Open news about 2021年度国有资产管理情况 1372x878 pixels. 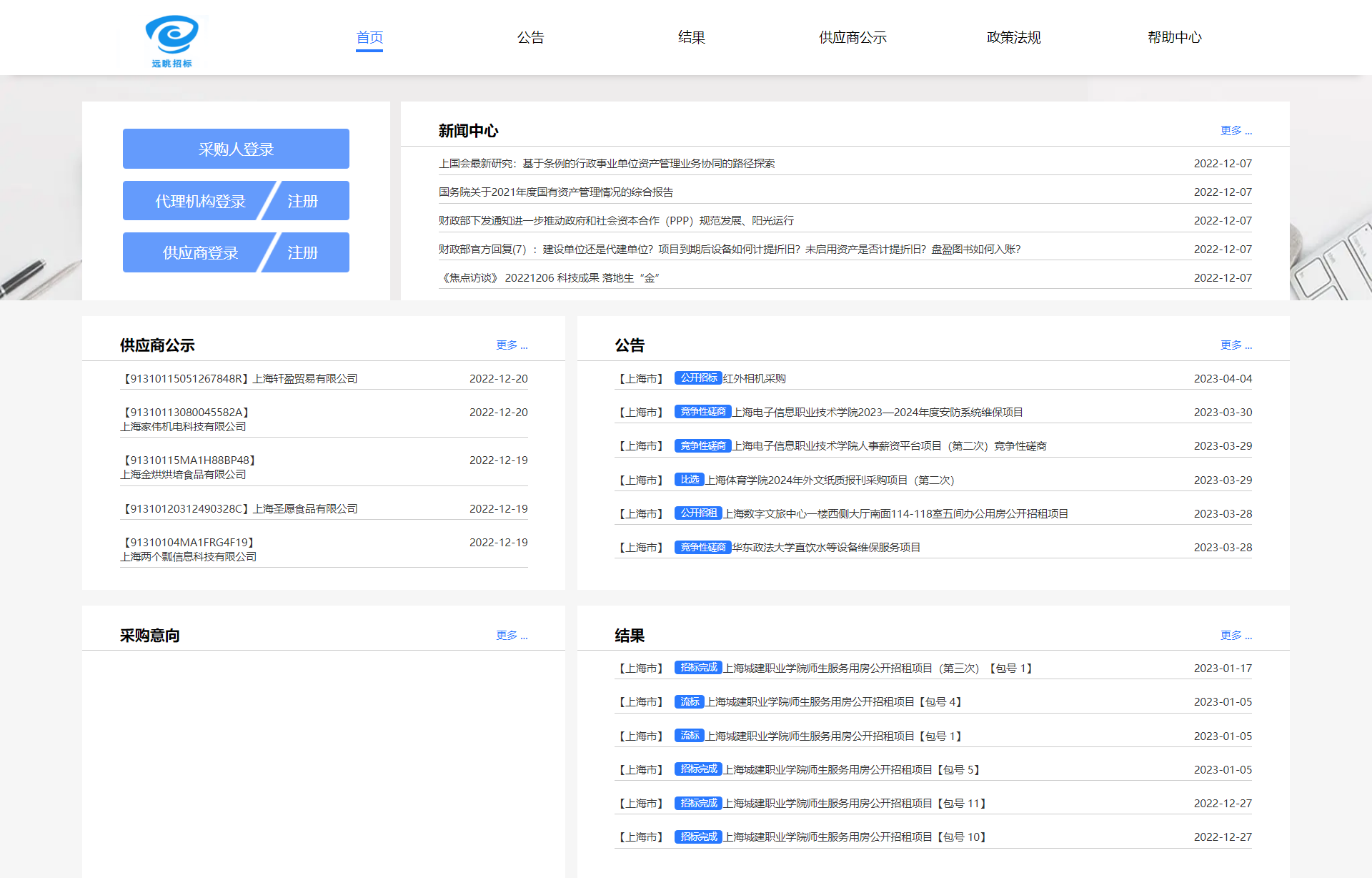click(x=555, y=192)
